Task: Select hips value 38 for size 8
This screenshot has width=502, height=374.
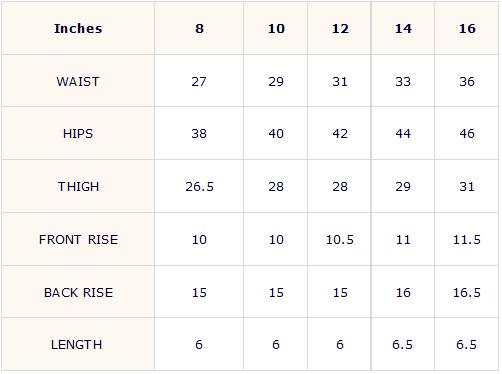Action: pos(199,133)
